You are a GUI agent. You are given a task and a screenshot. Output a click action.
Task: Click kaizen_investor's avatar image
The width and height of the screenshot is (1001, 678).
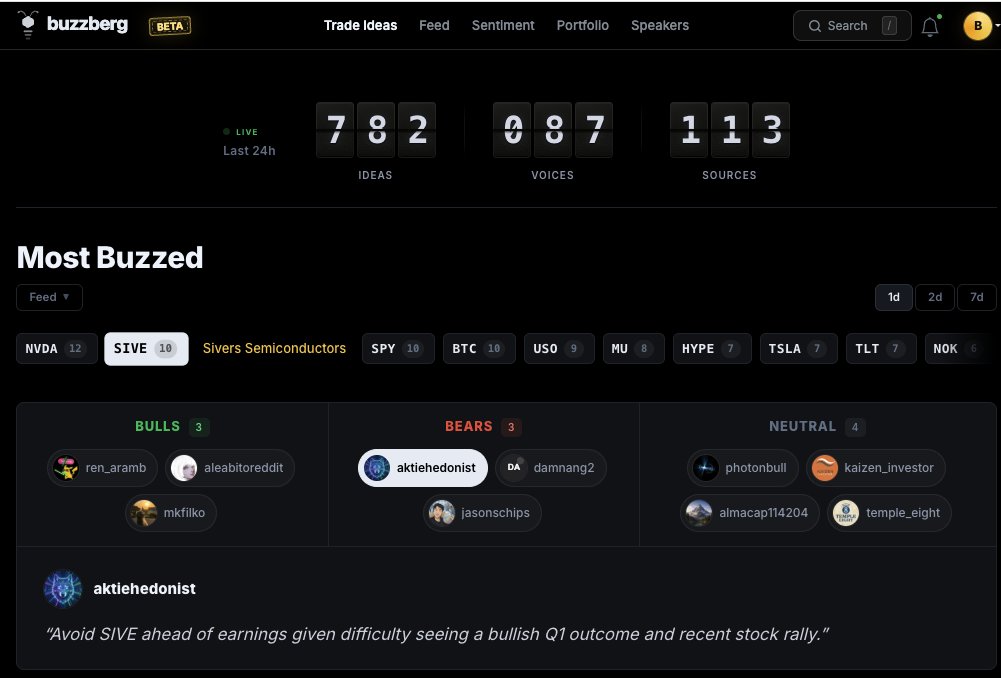click(825, 468)
